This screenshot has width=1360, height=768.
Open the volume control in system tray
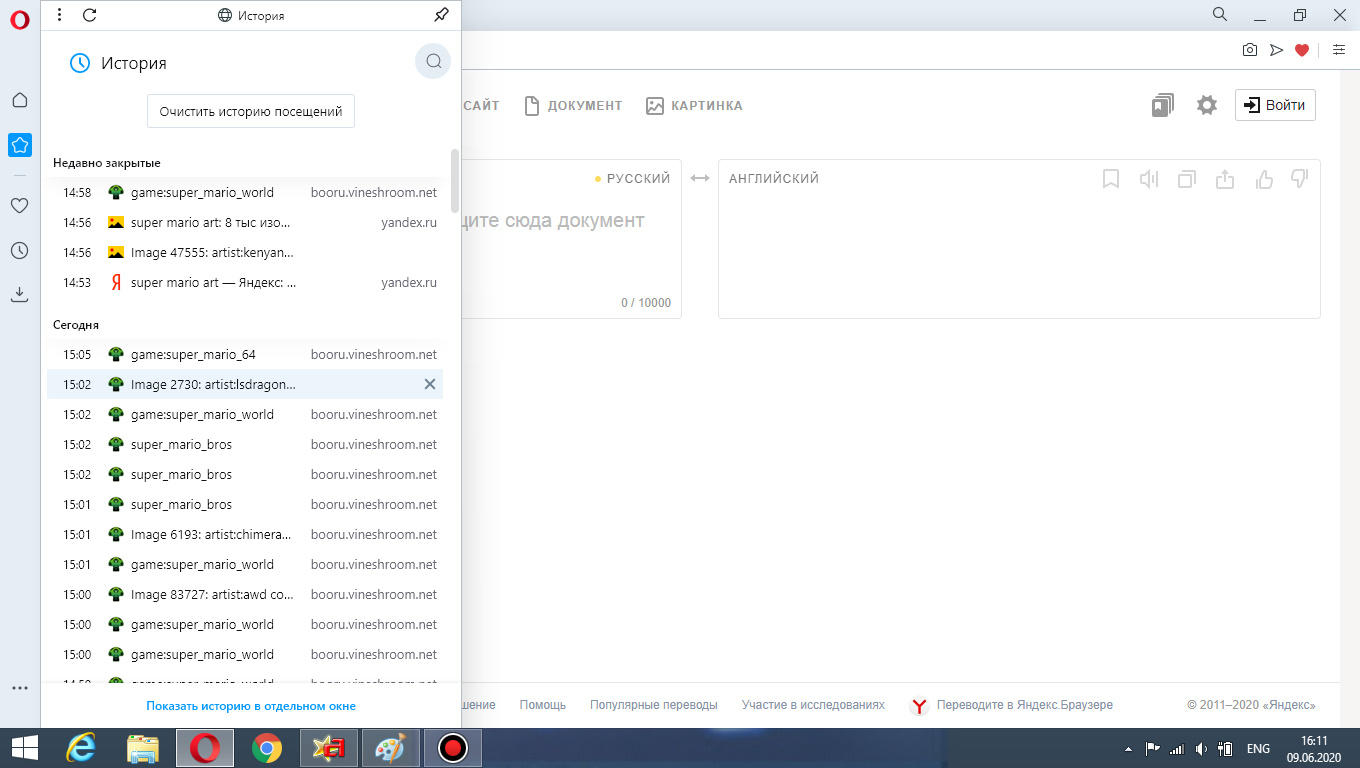pyautogui.click(x=1201, y=748)
